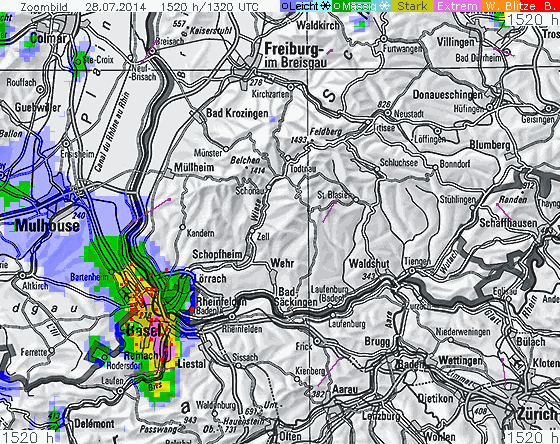Click the top-right 1520 h timestamp
The image size is (560, 444).
point(533,20)
